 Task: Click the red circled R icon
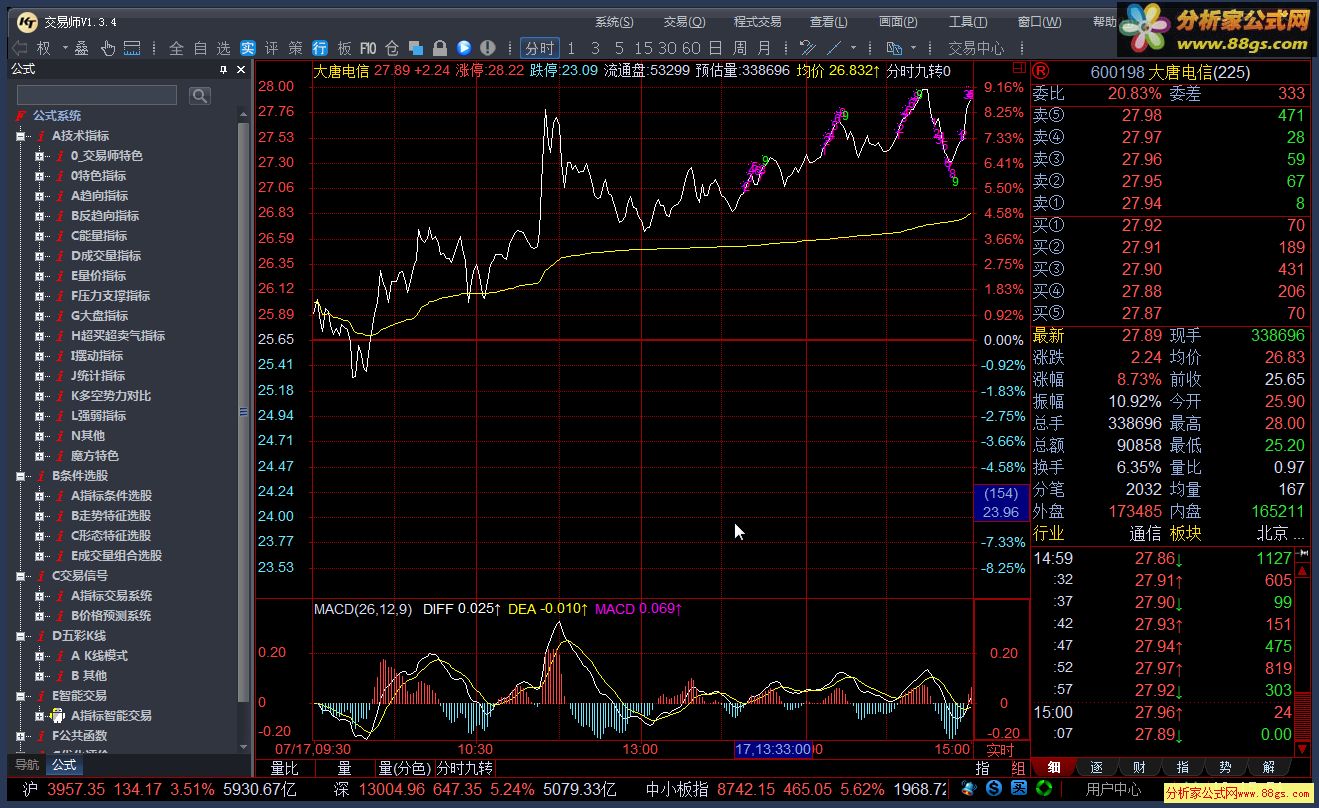[x=1040, y=71]
